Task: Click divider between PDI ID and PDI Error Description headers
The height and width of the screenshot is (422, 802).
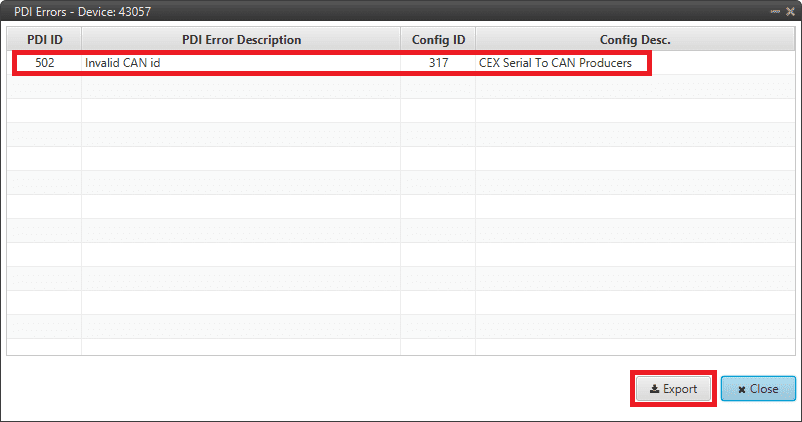Action: point(81,39)
